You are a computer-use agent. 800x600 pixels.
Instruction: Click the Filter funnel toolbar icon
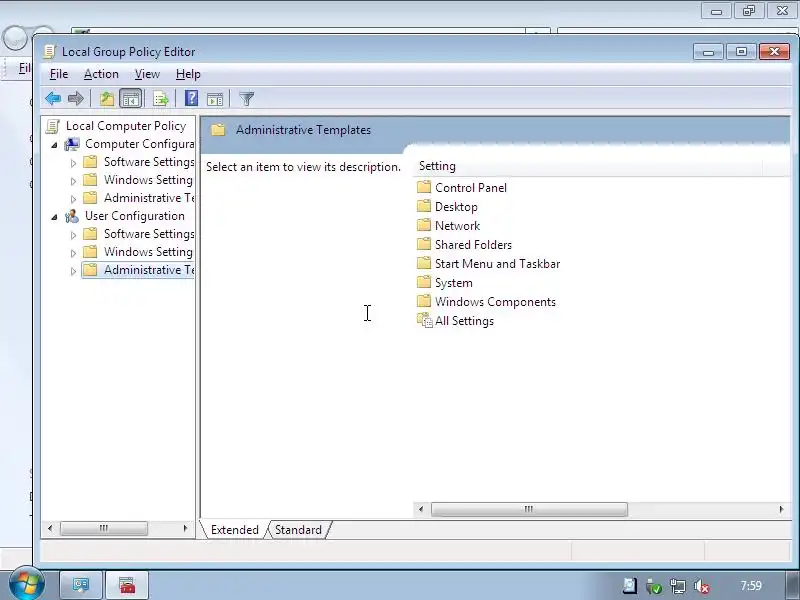click(246, 98)
